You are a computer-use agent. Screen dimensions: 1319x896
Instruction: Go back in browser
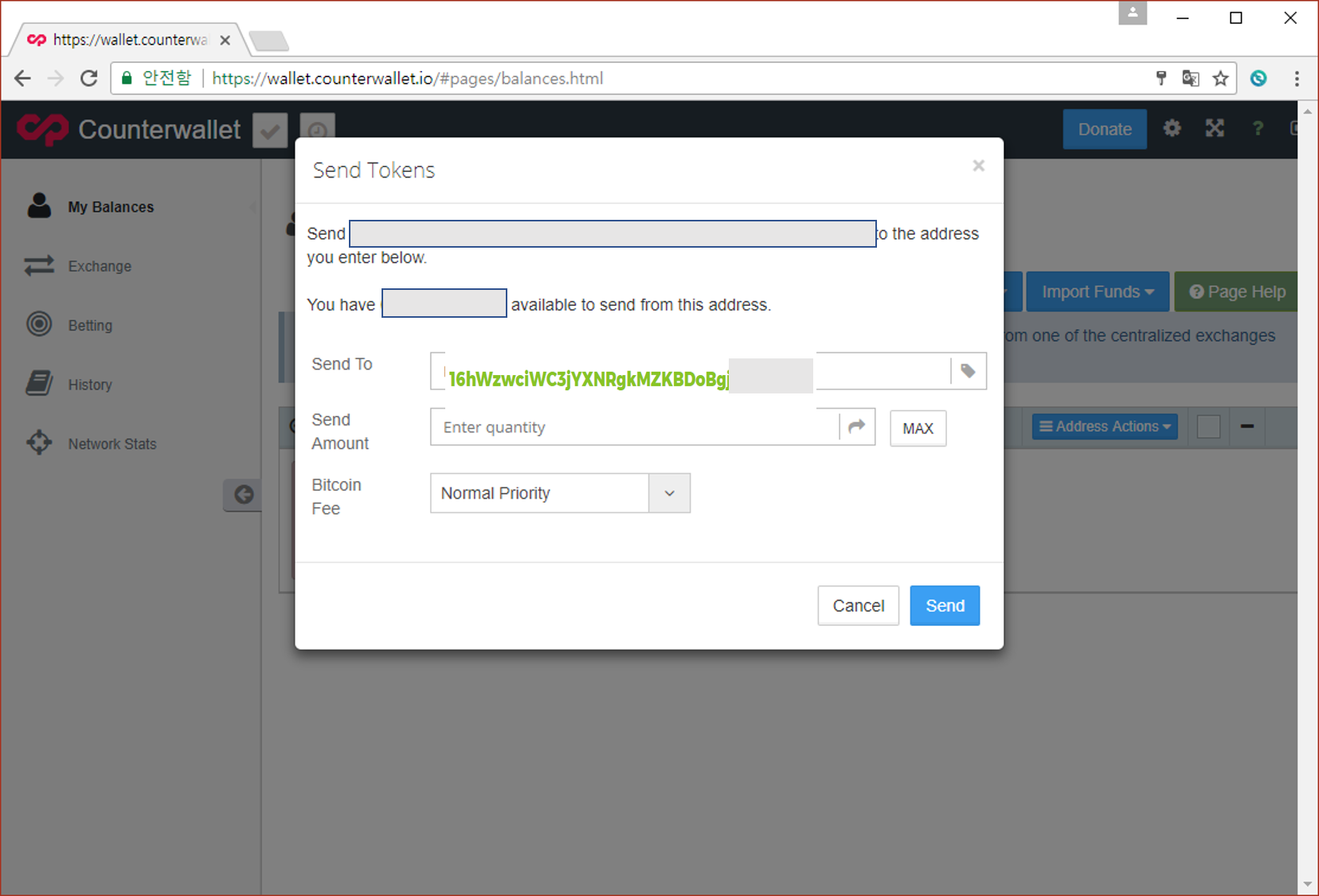[x=22, y=78]
